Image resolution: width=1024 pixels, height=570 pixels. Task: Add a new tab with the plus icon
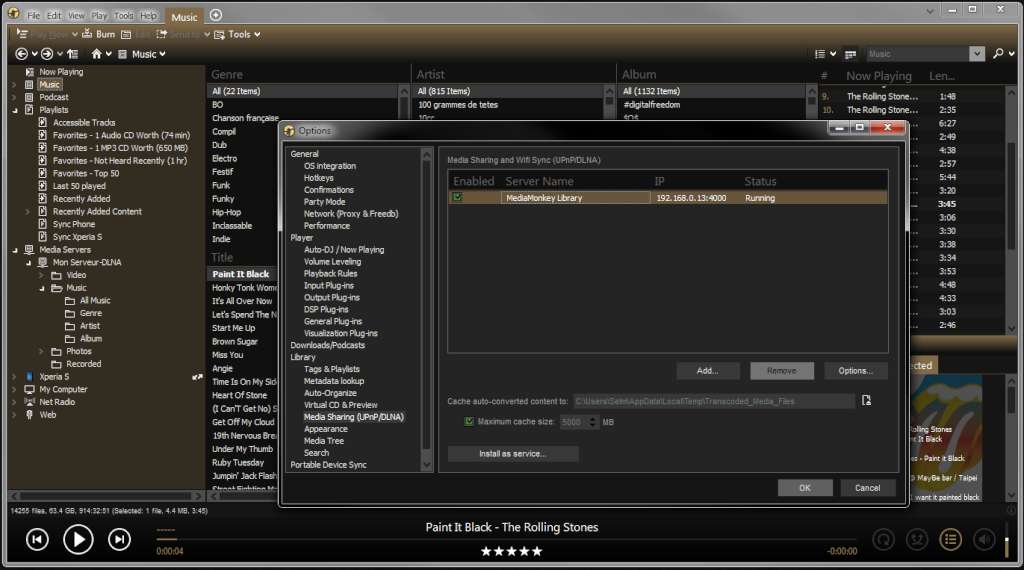216,15
